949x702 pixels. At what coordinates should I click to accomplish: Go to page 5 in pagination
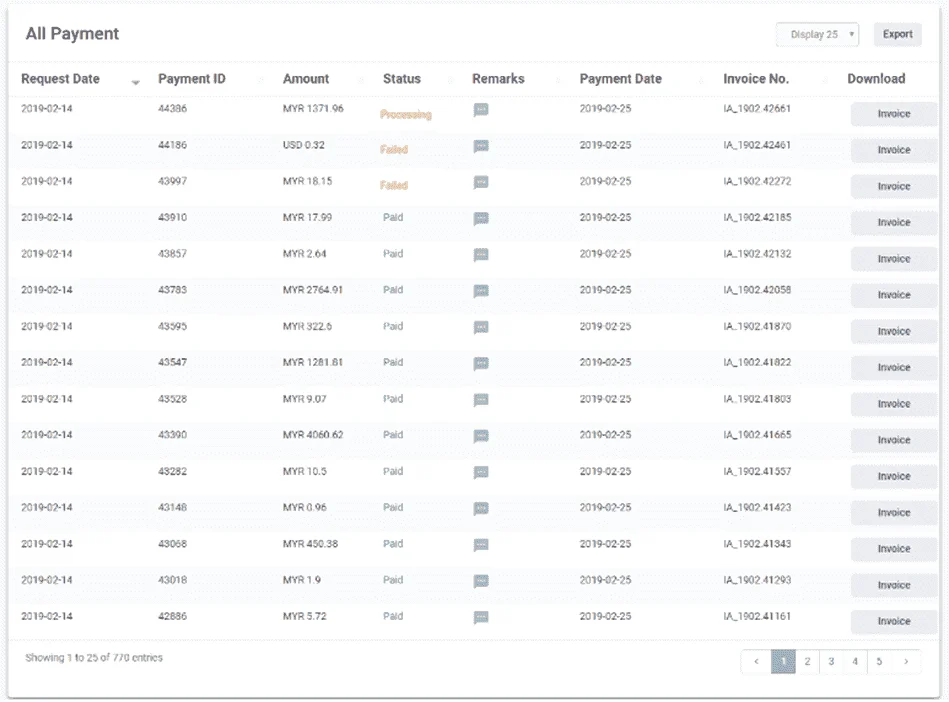pyautogui.click(x=879, y=661)
